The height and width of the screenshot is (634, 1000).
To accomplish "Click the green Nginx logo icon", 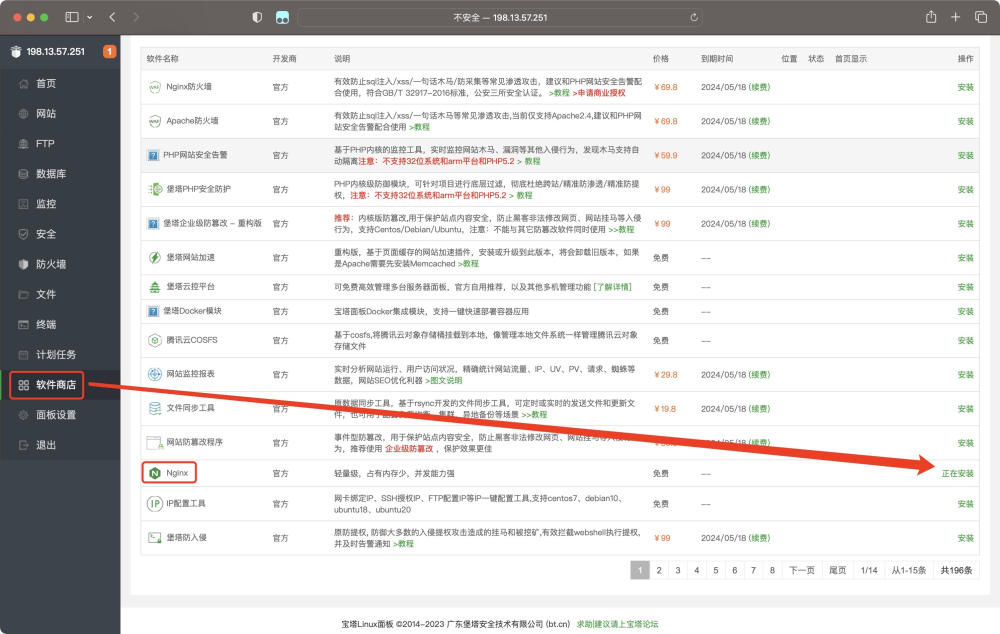I will 154,473.
